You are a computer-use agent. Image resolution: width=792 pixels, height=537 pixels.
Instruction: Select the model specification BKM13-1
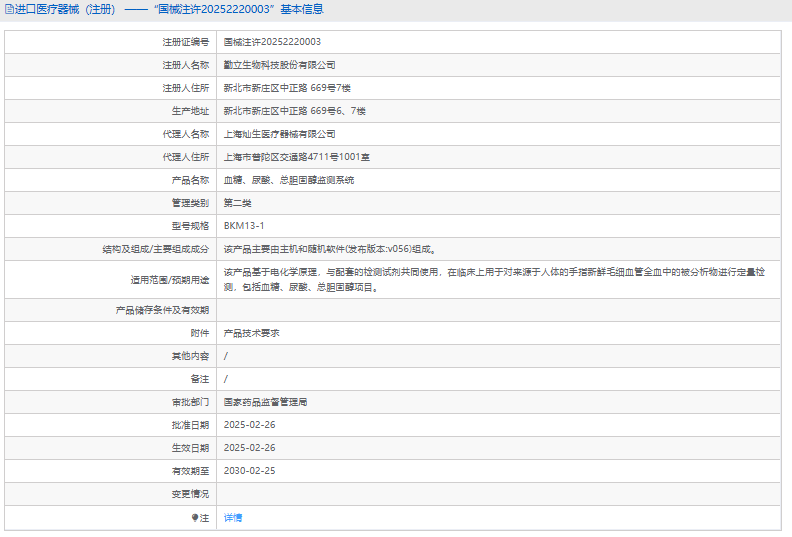click(x=244, y=226)
